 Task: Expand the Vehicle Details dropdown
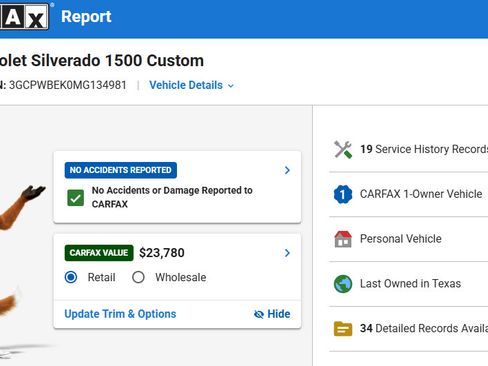[192, 85]
